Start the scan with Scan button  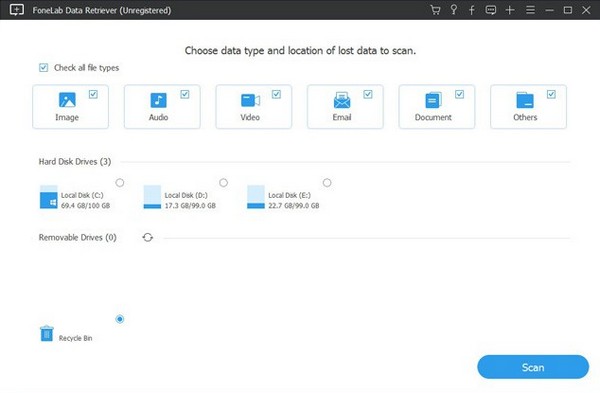point(533,367)
